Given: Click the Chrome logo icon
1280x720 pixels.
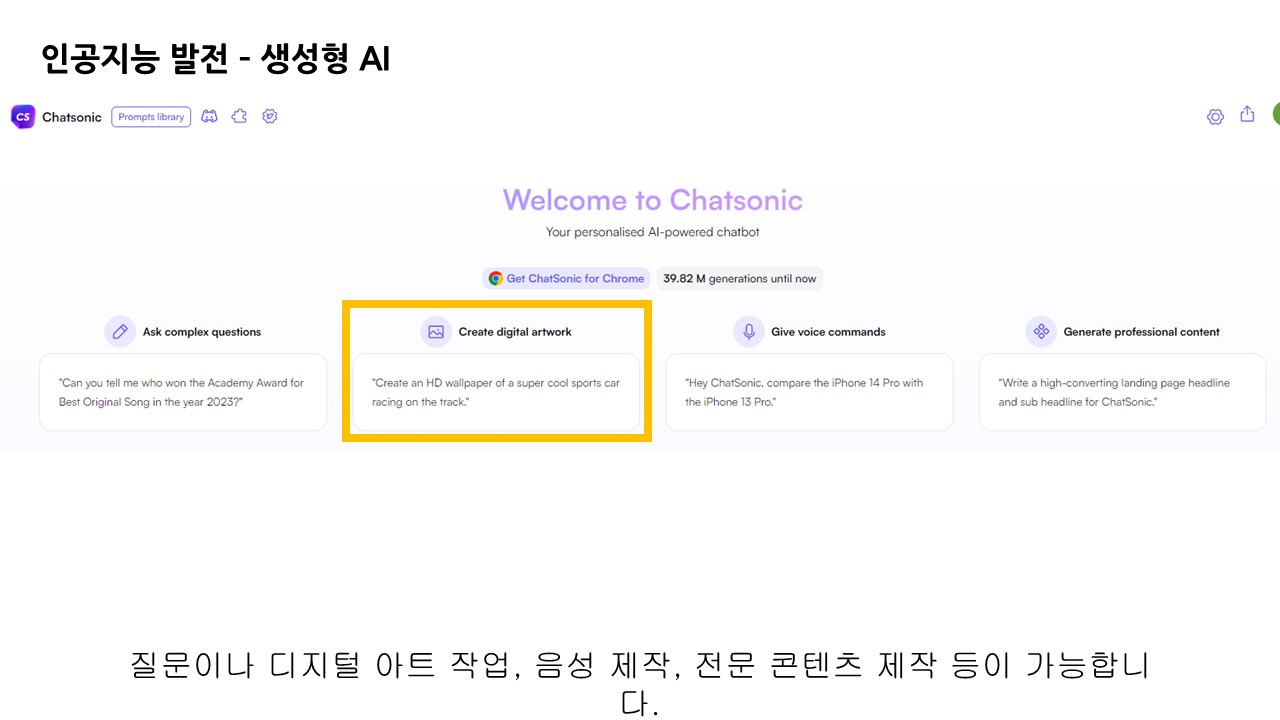Looking at the screenshot, I should pyautogui.click(x=495, y=279).
